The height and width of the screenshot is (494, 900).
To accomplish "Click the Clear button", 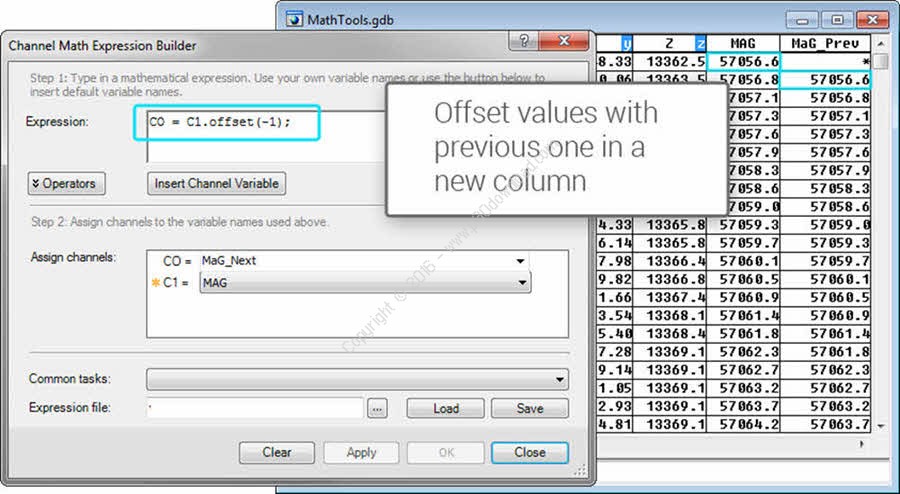I will (x=277, y=453).
